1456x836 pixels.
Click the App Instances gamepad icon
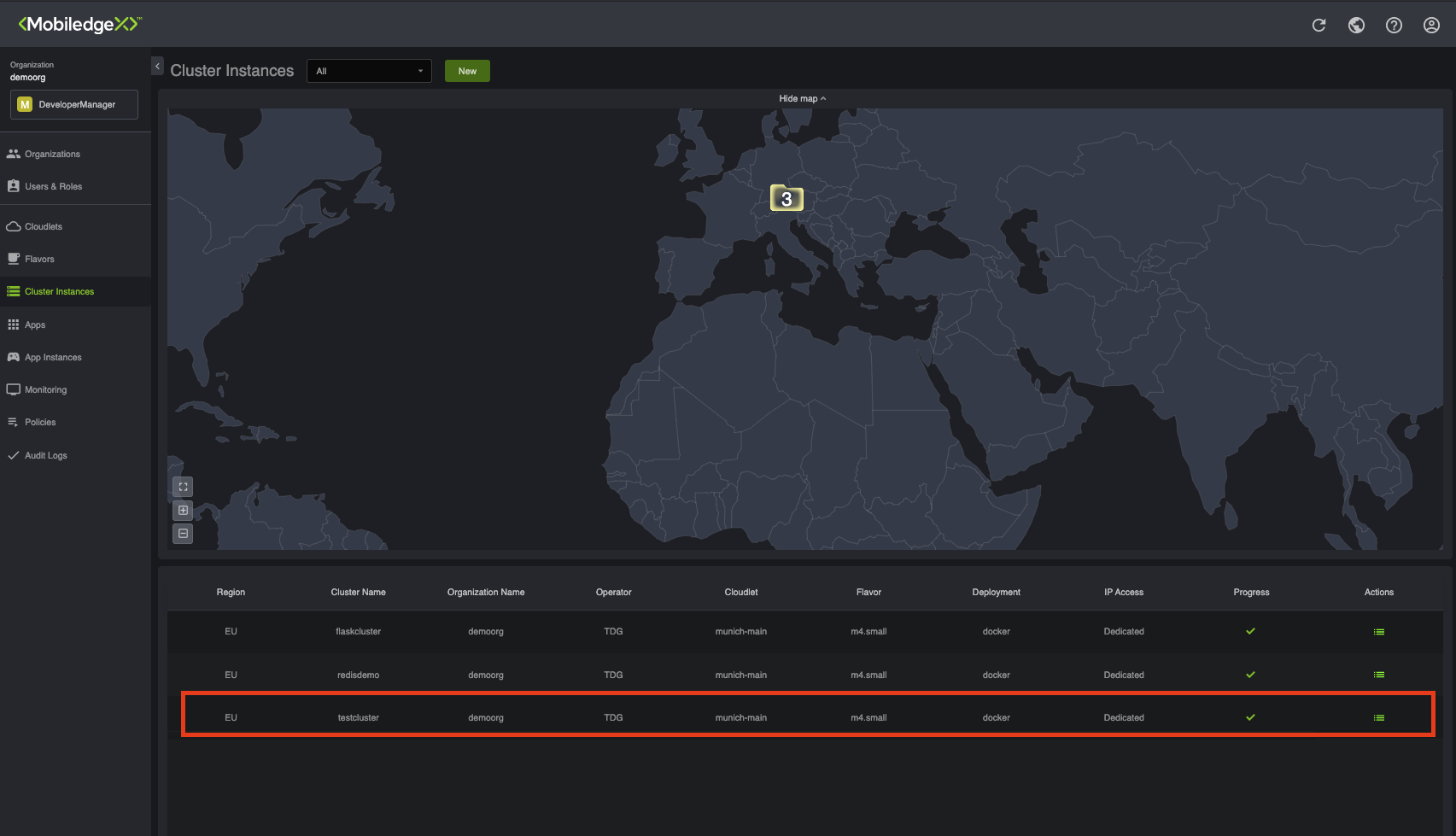(13, 357)
